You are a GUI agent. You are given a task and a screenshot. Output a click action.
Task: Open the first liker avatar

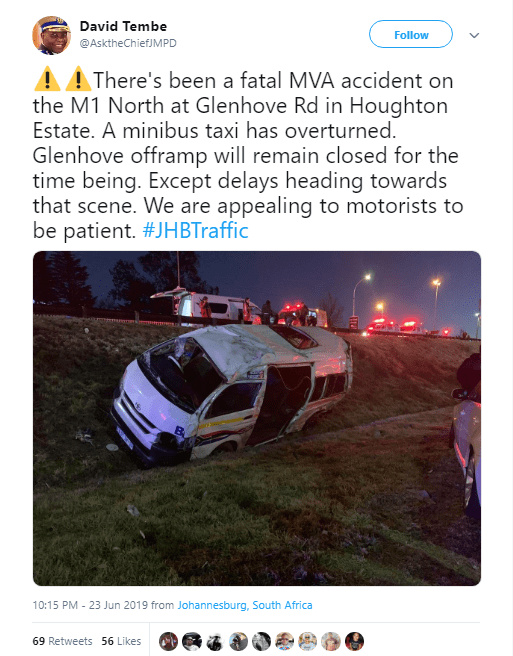[169, 641]
